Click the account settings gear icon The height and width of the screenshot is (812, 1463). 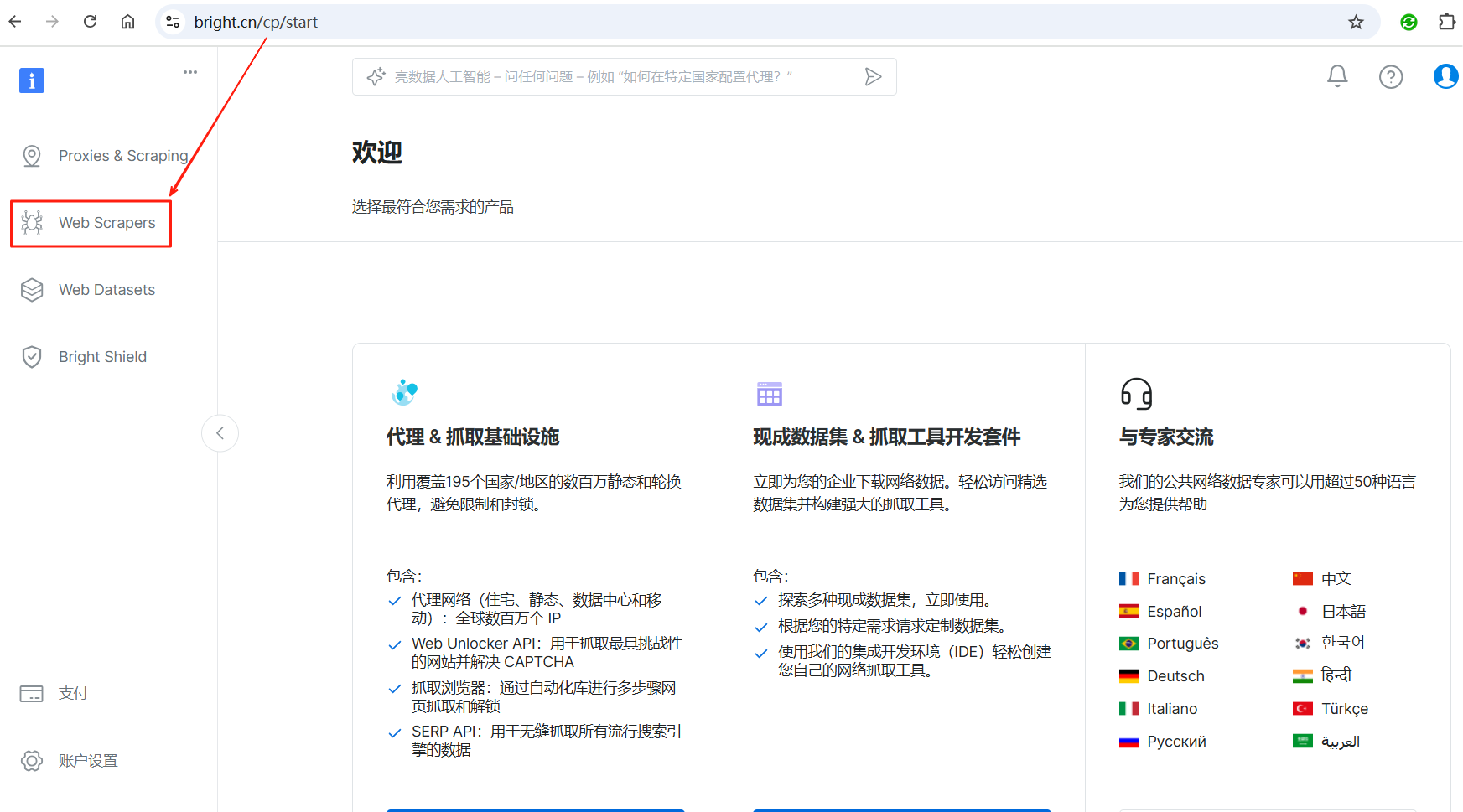click(32, 761)
